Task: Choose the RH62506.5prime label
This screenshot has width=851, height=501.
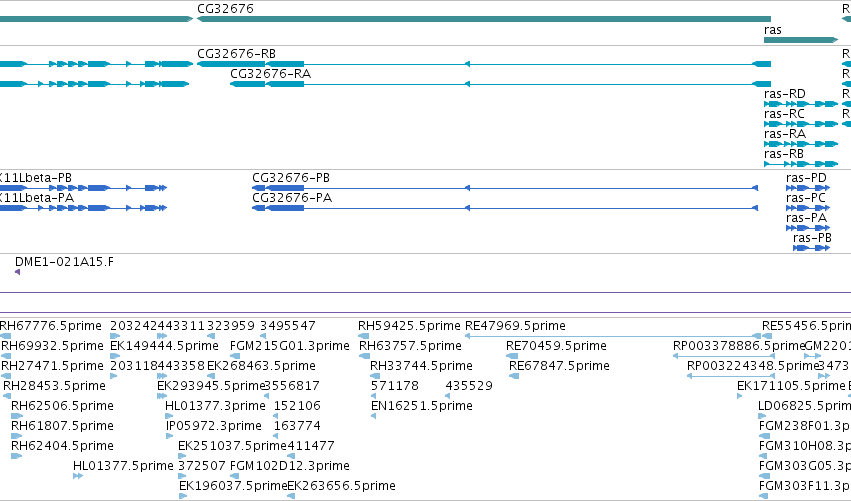Action: [x=62, y=406]
